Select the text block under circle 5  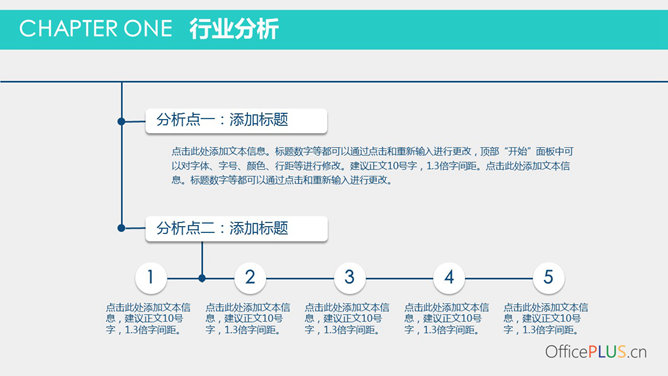[x=546, y=319]
